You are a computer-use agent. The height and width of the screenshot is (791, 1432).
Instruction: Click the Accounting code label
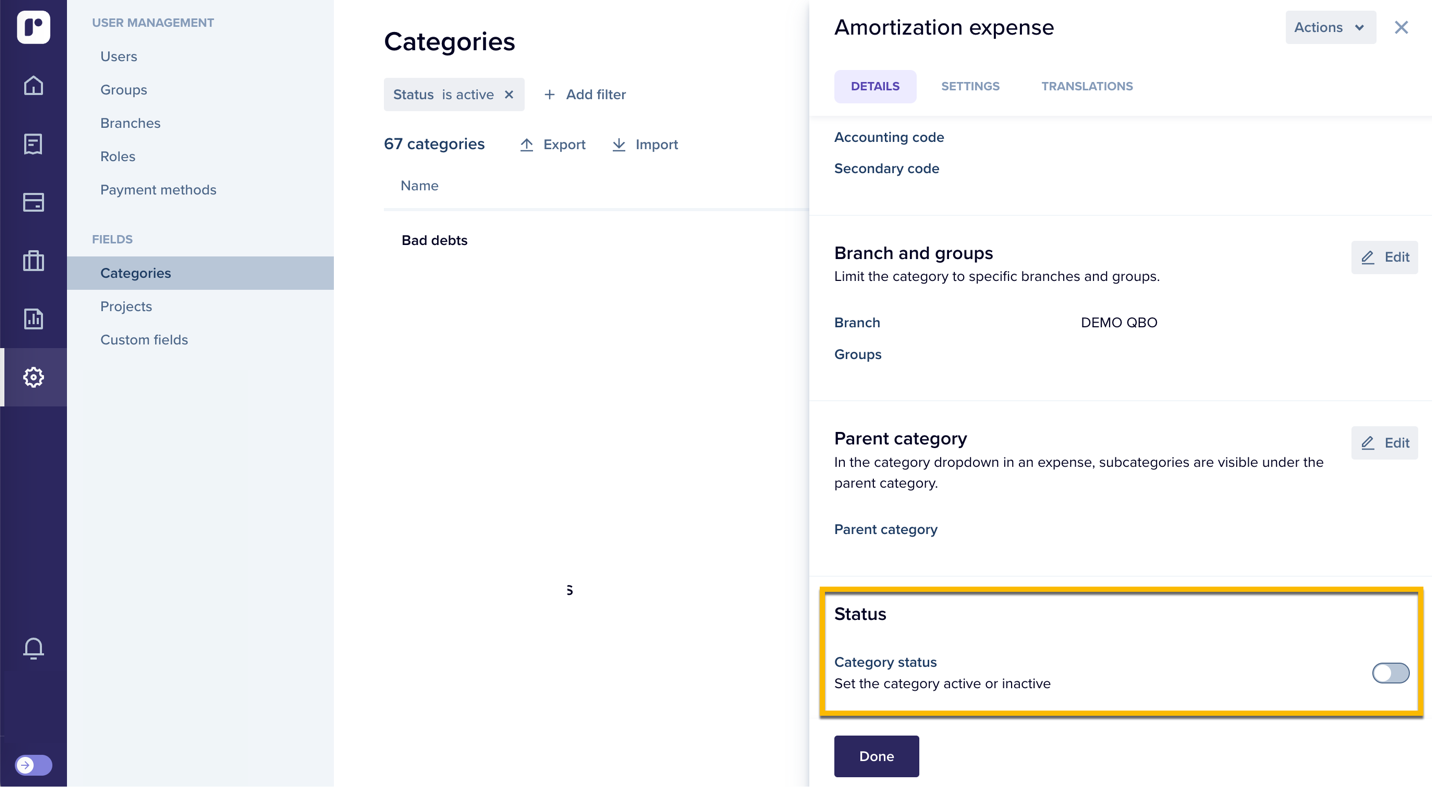[x=889, y=137]
